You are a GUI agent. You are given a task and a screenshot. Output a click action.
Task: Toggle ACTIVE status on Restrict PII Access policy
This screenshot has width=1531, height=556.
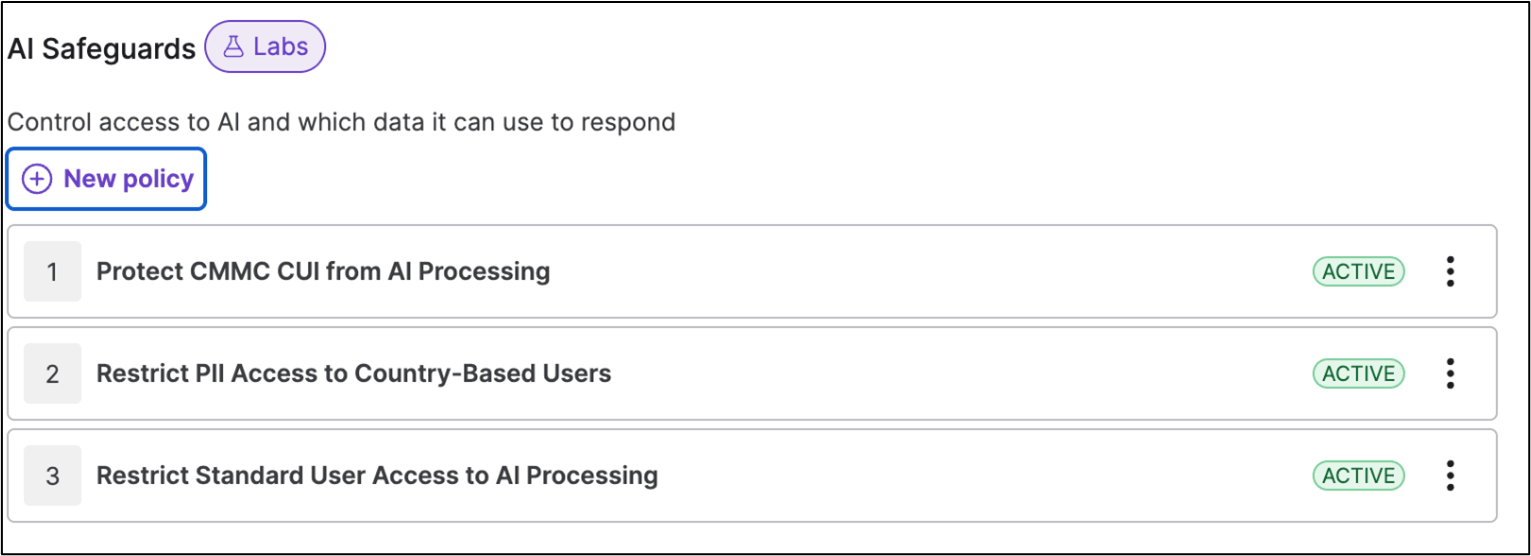(x=1358, y=374)
